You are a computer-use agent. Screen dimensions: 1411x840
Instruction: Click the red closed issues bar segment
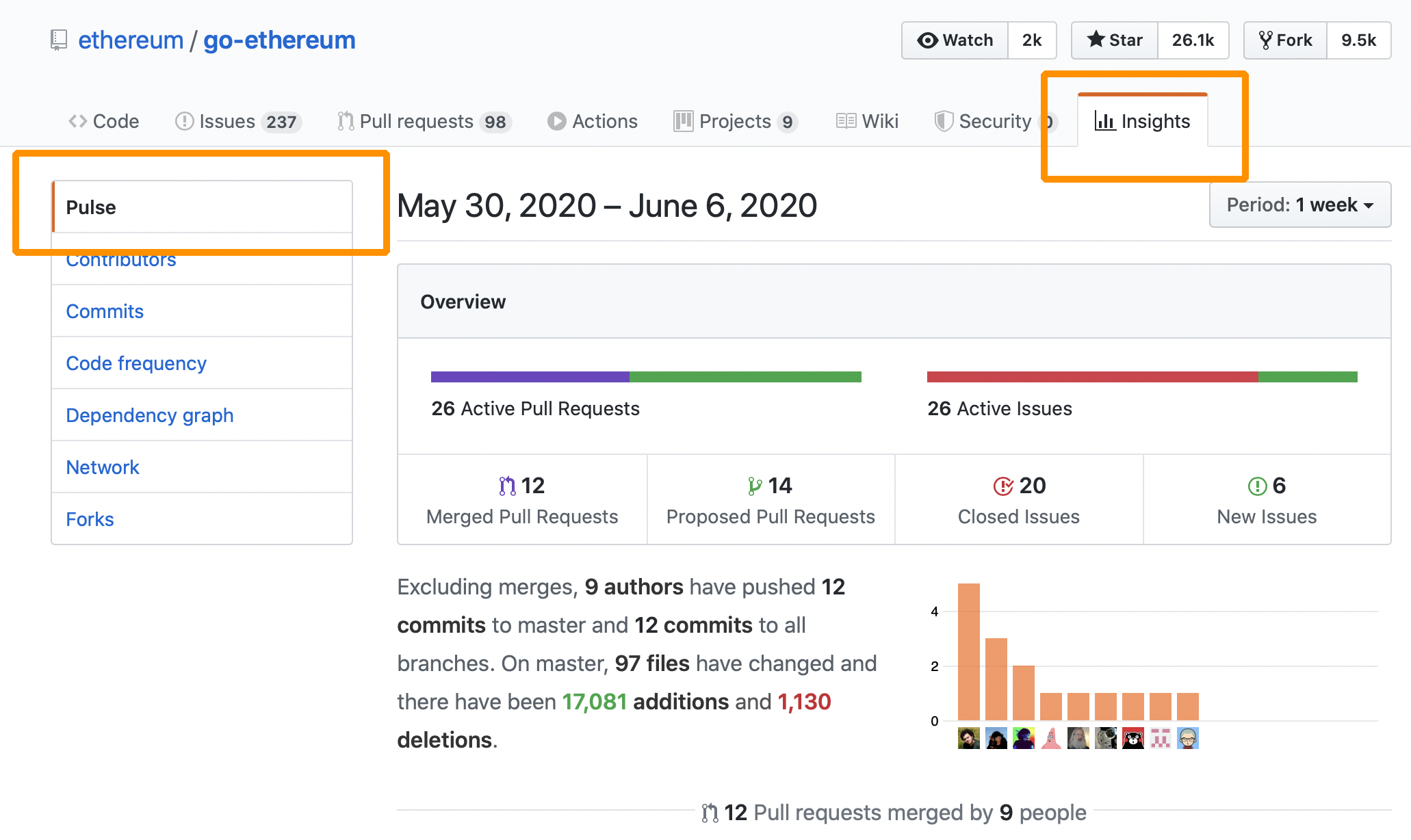(1093, 377)
